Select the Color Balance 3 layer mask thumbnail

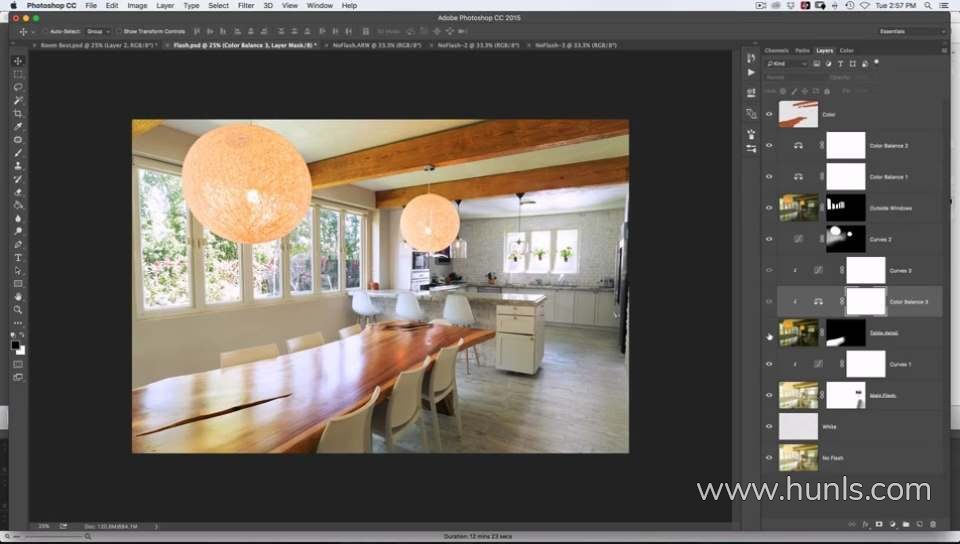(866, 302)
